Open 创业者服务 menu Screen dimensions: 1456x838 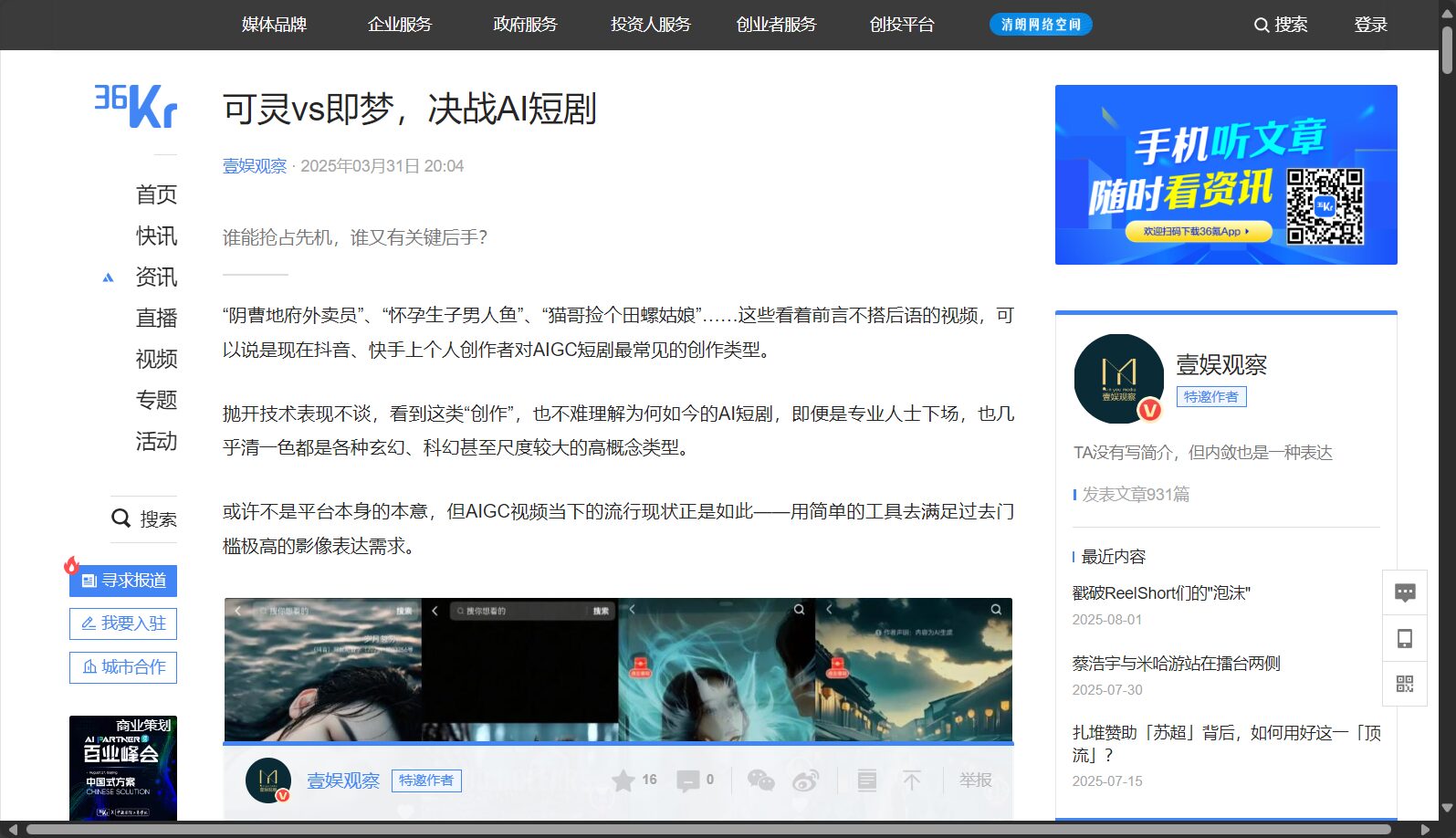point(776,25)
